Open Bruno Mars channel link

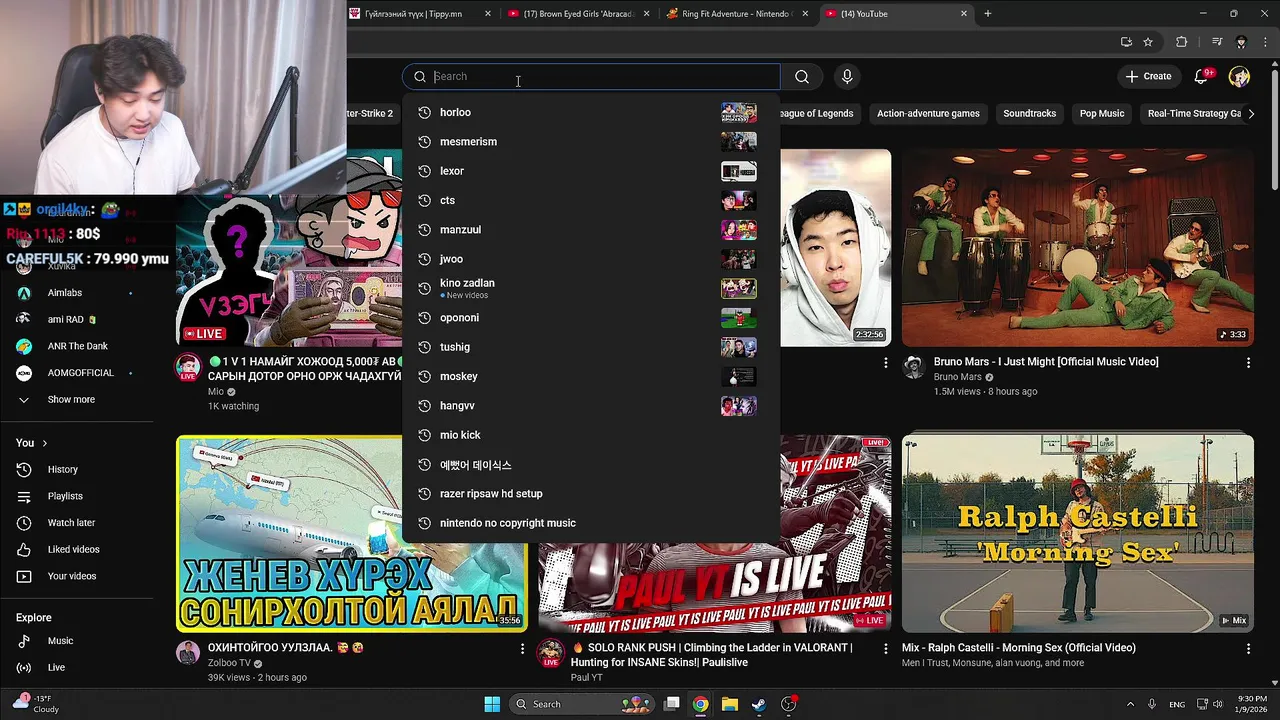[x=958, y=377]
